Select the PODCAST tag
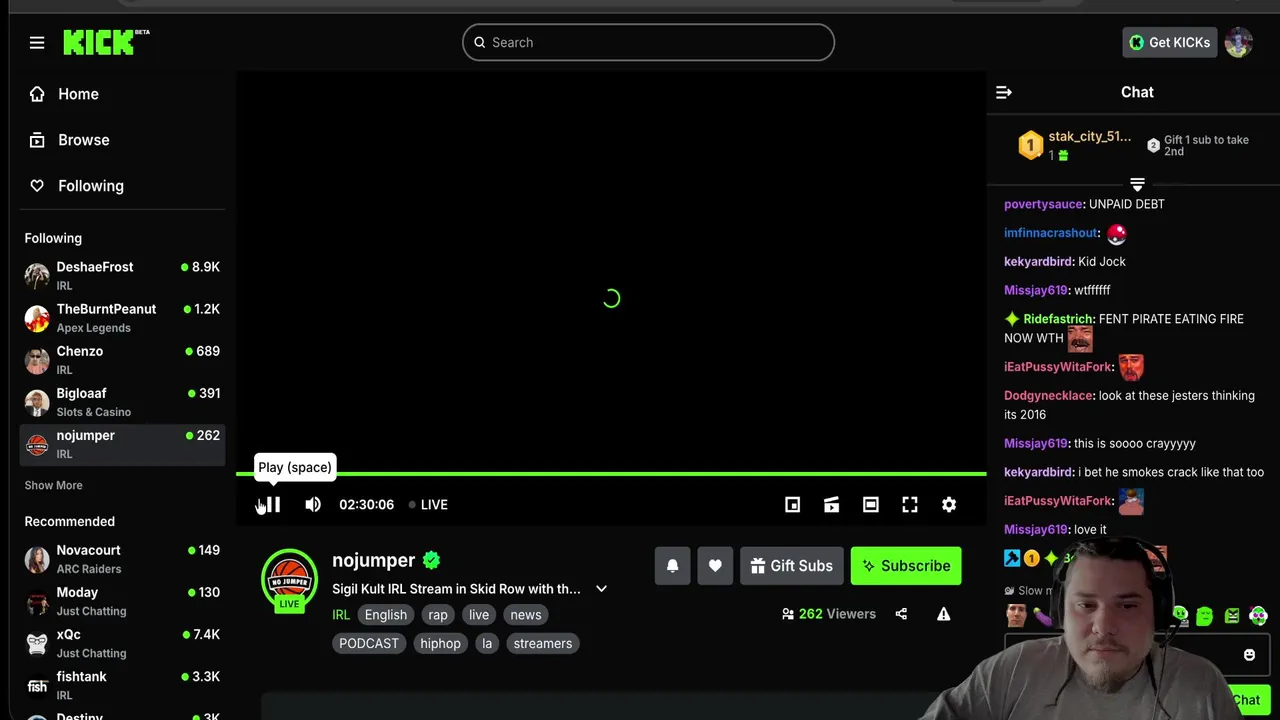Viewport: 1280px width, 720px height. coord(369,643)
